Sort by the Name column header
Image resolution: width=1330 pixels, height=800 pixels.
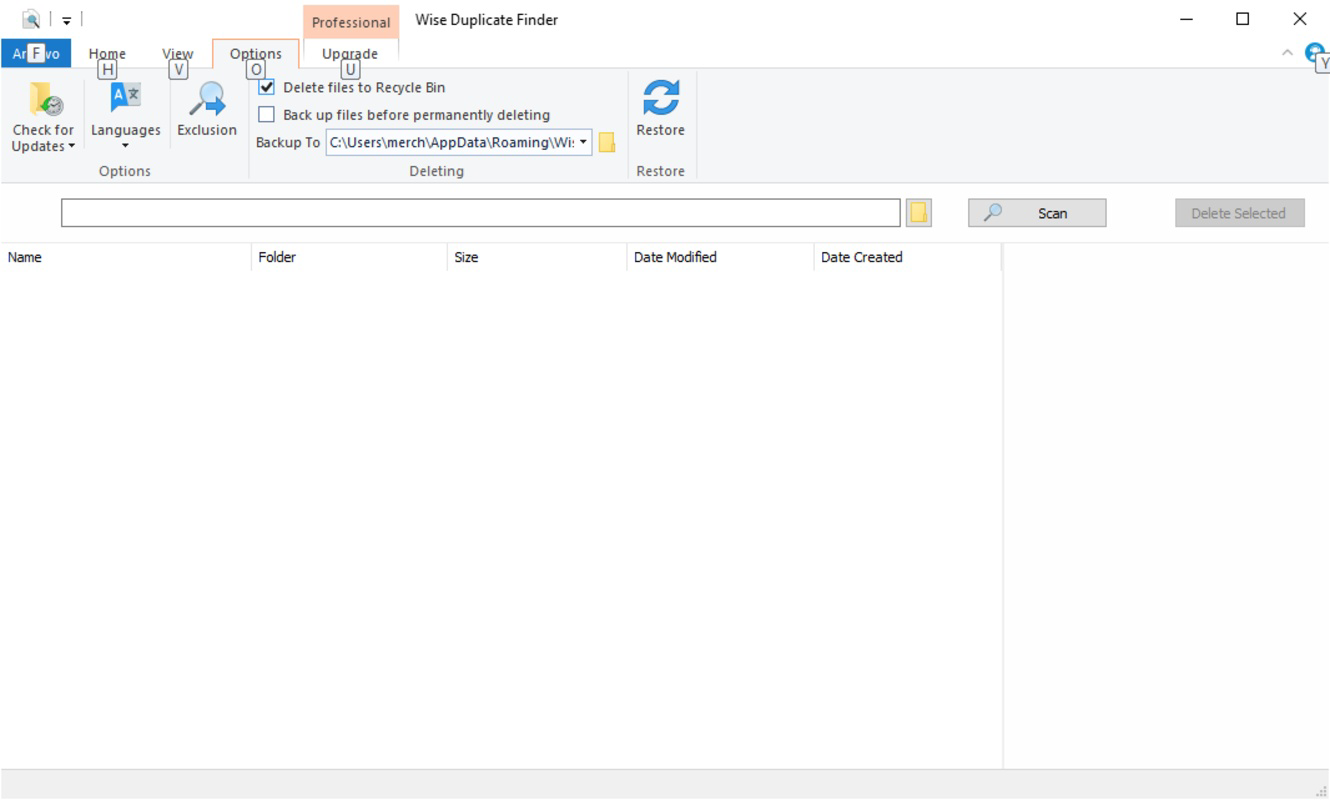click(x=125, y=257)
